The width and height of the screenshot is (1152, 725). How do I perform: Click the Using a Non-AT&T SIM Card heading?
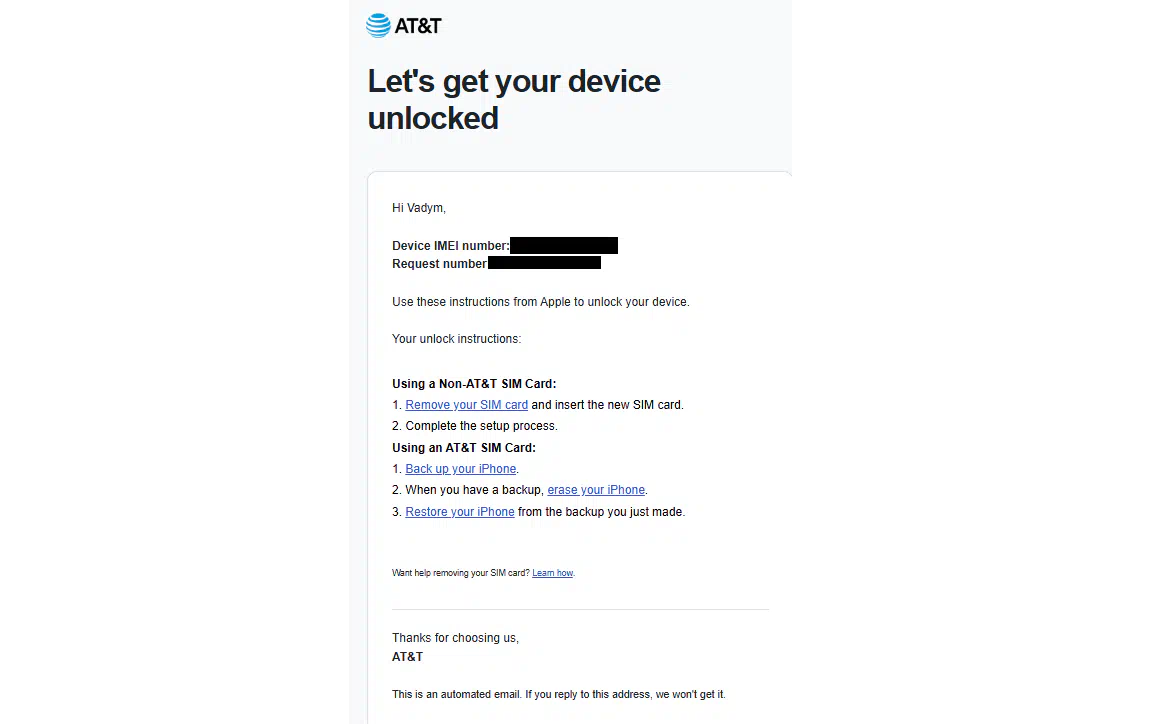tap(474, 383)
